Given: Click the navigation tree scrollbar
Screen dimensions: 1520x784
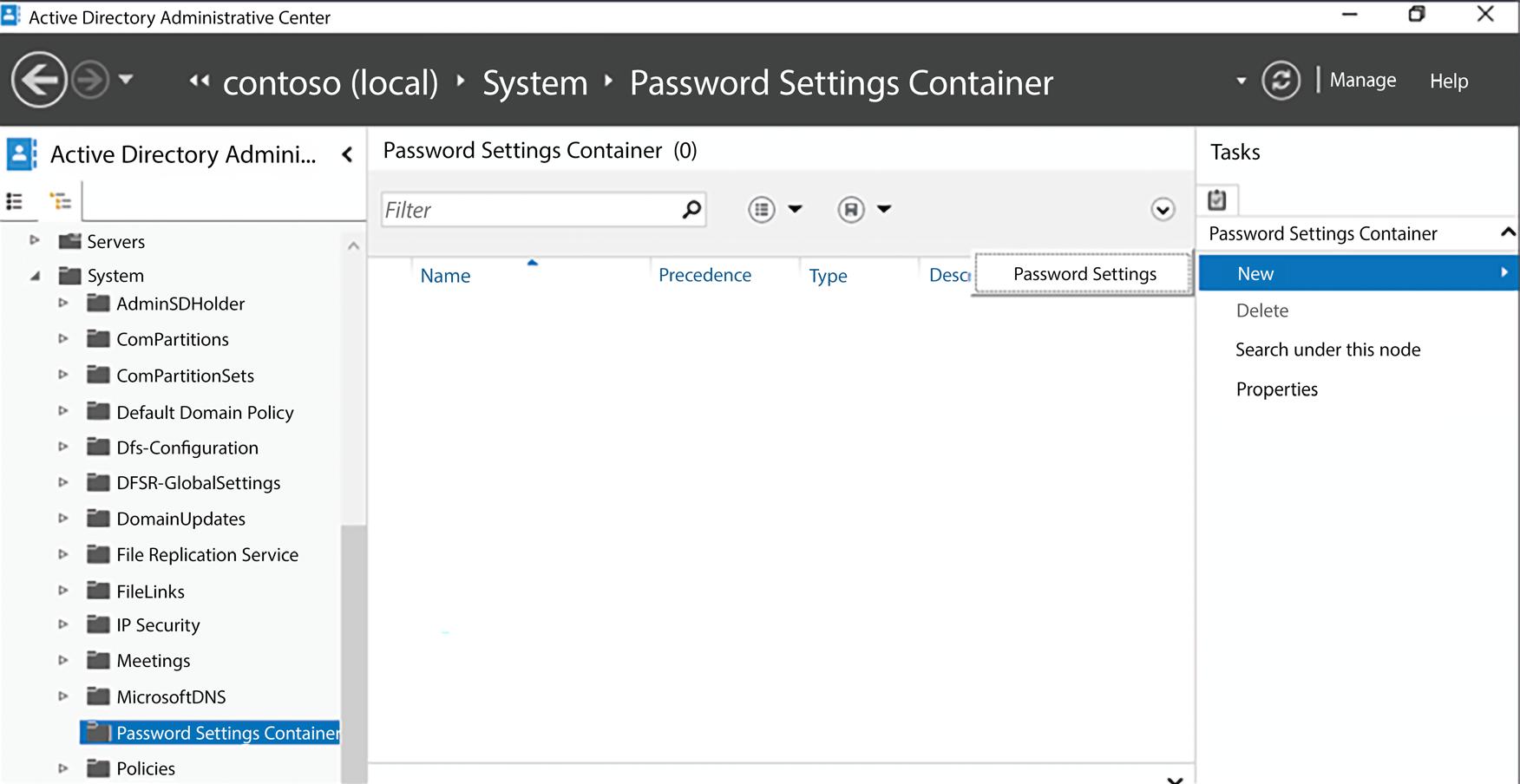Looking at the screenshot, I should coord(353,654).
